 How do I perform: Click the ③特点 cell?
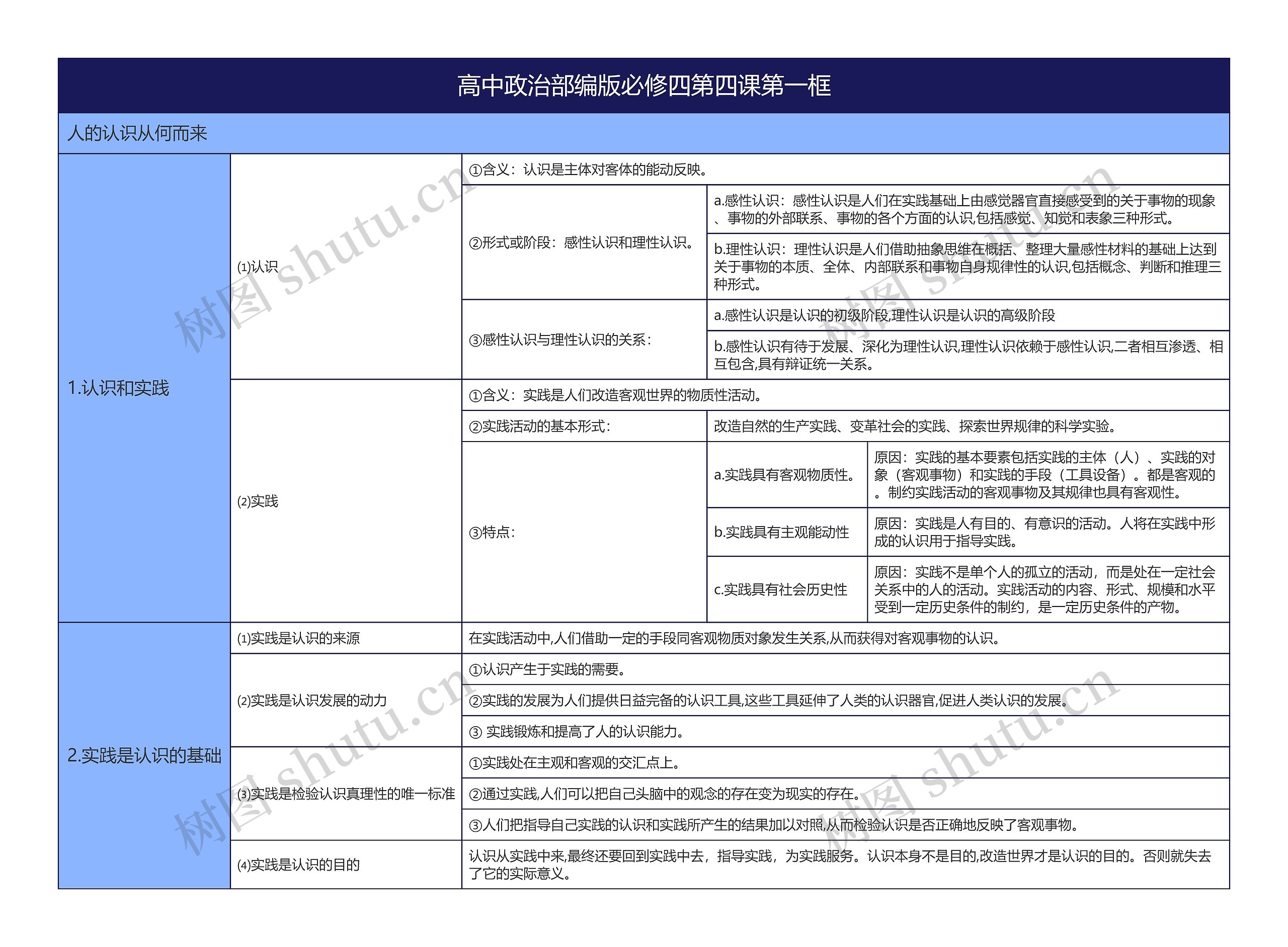(x=584, y=532)
